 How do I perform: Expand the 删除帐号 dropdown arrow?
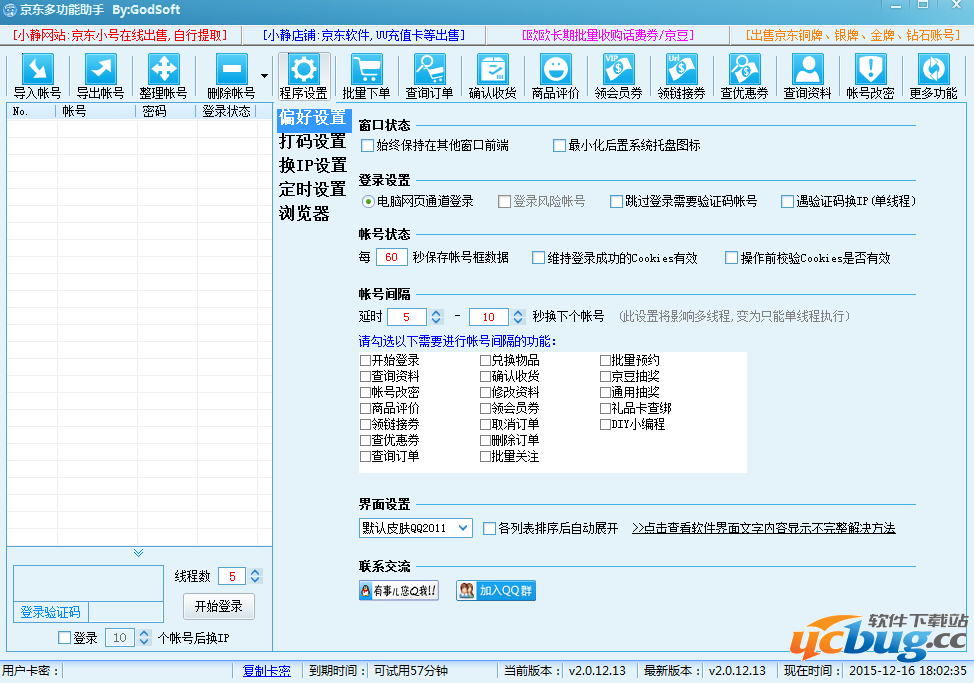tap(264, 75)
